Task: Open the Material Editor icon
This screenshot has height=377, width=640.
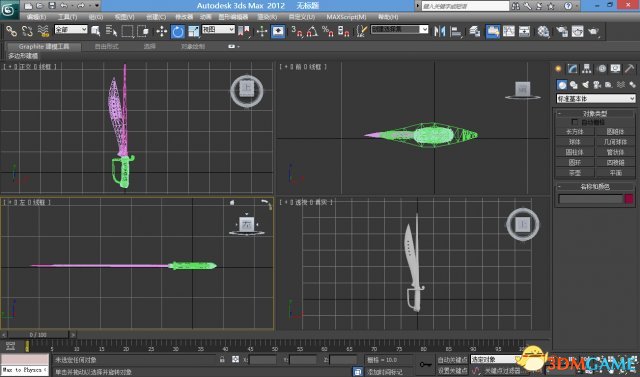Action: point(543,31)
